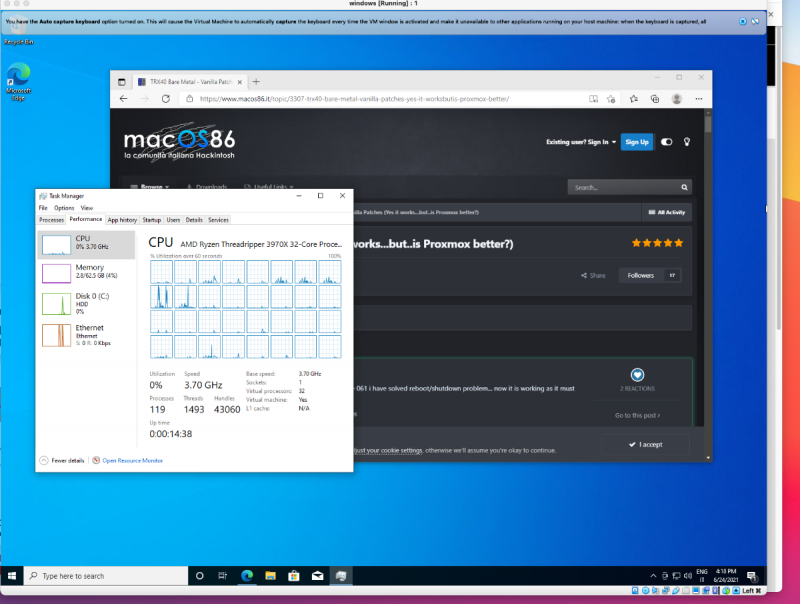Switch to Users tab
The height and width of the screenshot is (604, 800).
click(x=173, y=220)
